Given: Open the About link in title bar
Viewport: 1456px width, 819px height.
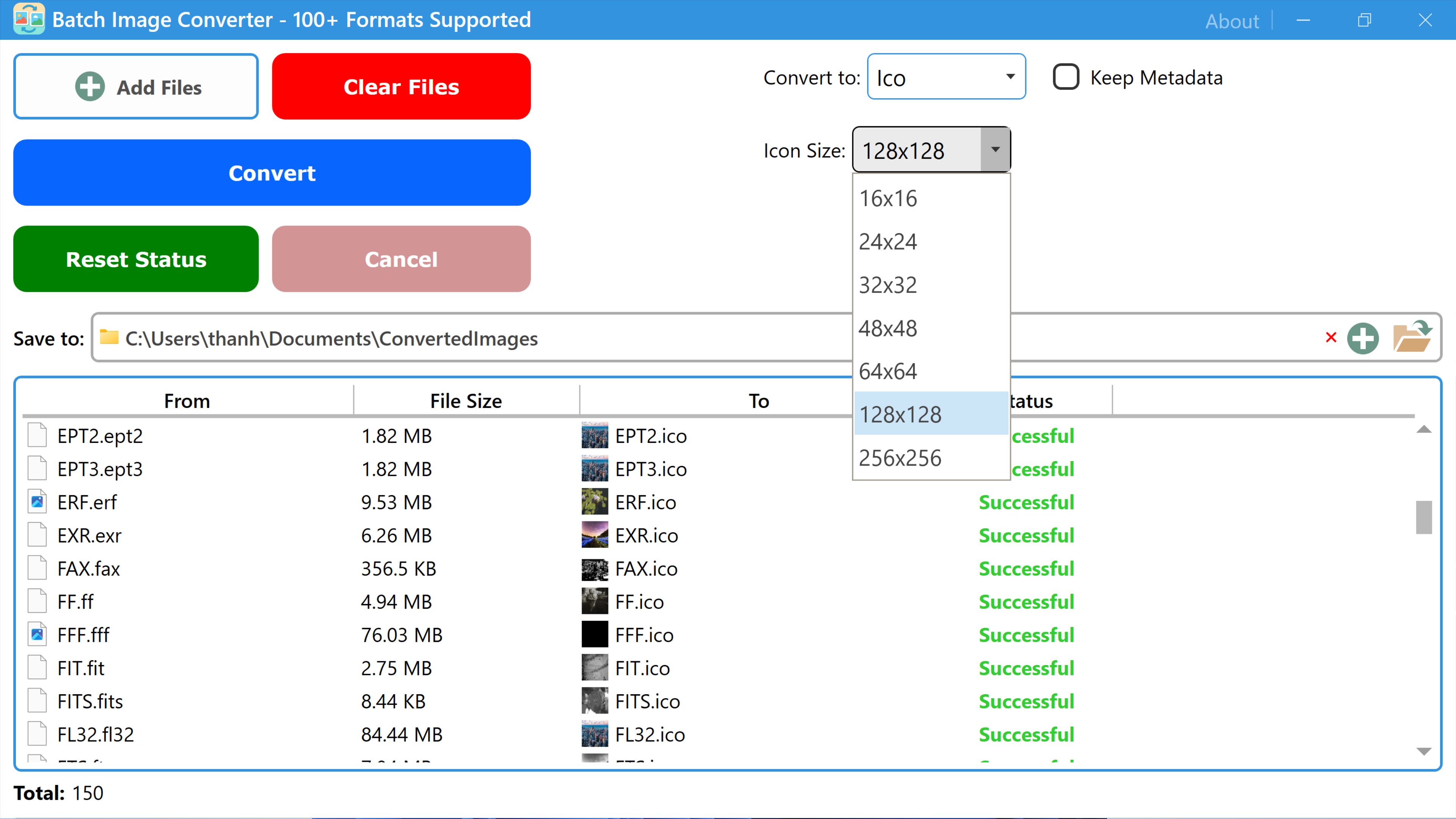Looking at the screenshot, I should coord(1232,21).
